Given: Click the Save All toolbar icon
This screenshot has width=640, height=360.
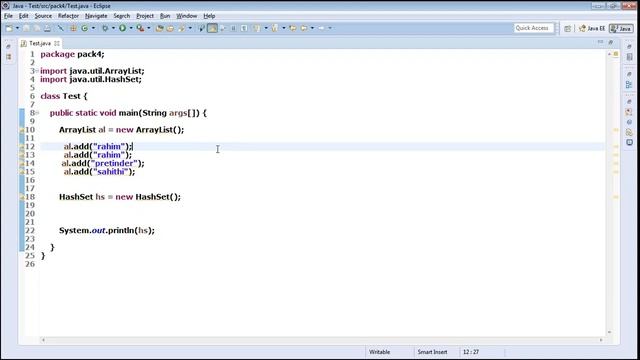Looking at the screenshot, I should (37, 28).
